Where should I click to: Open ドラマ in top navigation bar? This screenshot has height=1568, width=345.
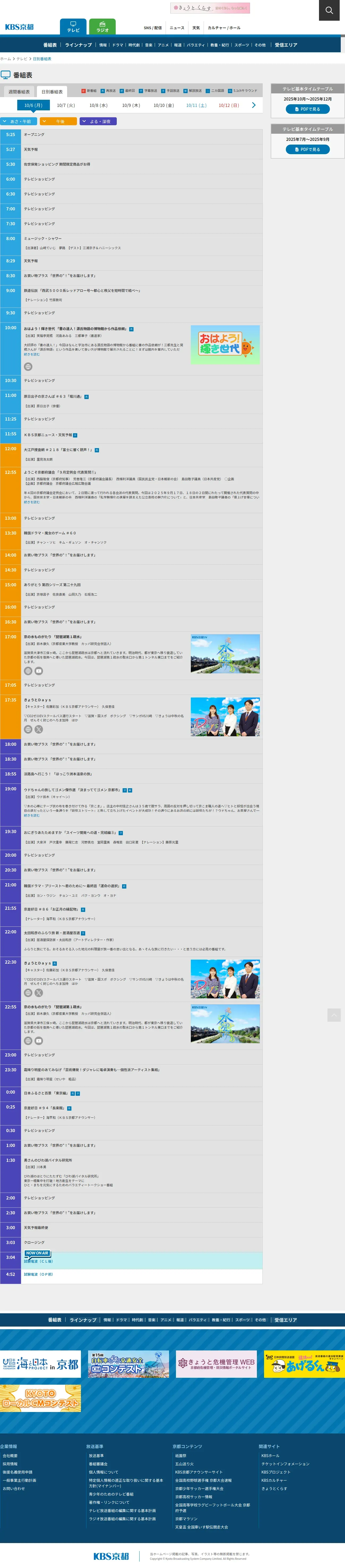click(x=118, y=45)
